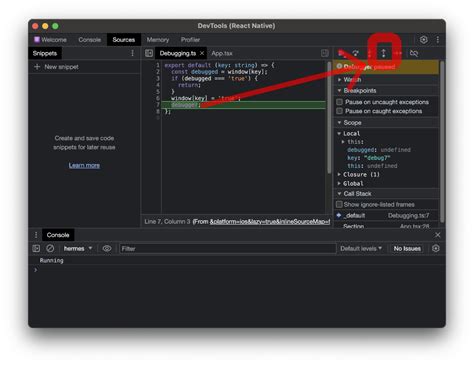Click the No Issues button
Image resolution: width=474 pixels, height=365 pixels.
coord(407,249)
